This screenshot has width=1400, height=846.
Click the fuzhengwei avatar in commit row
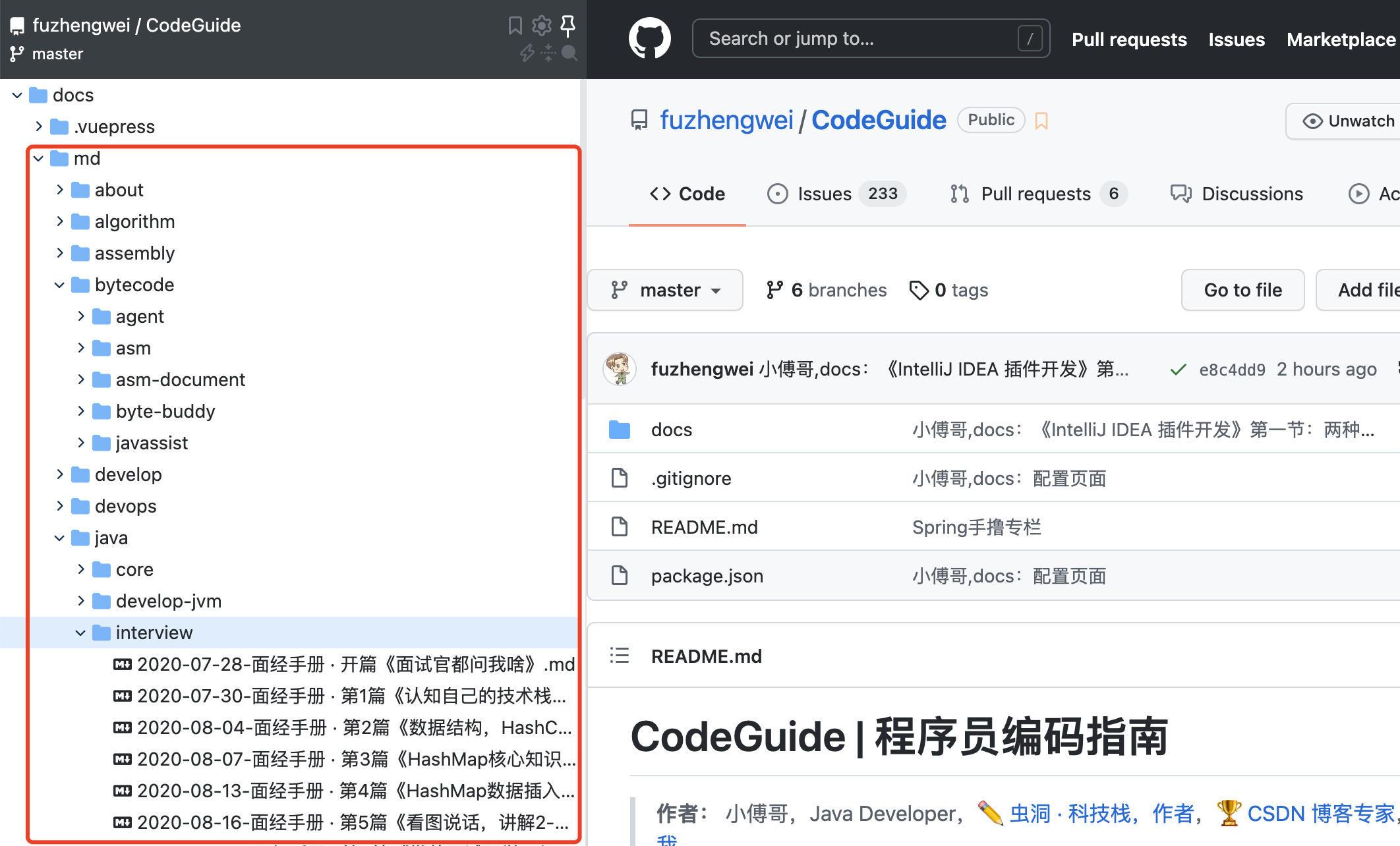click(x=619, y=369)
